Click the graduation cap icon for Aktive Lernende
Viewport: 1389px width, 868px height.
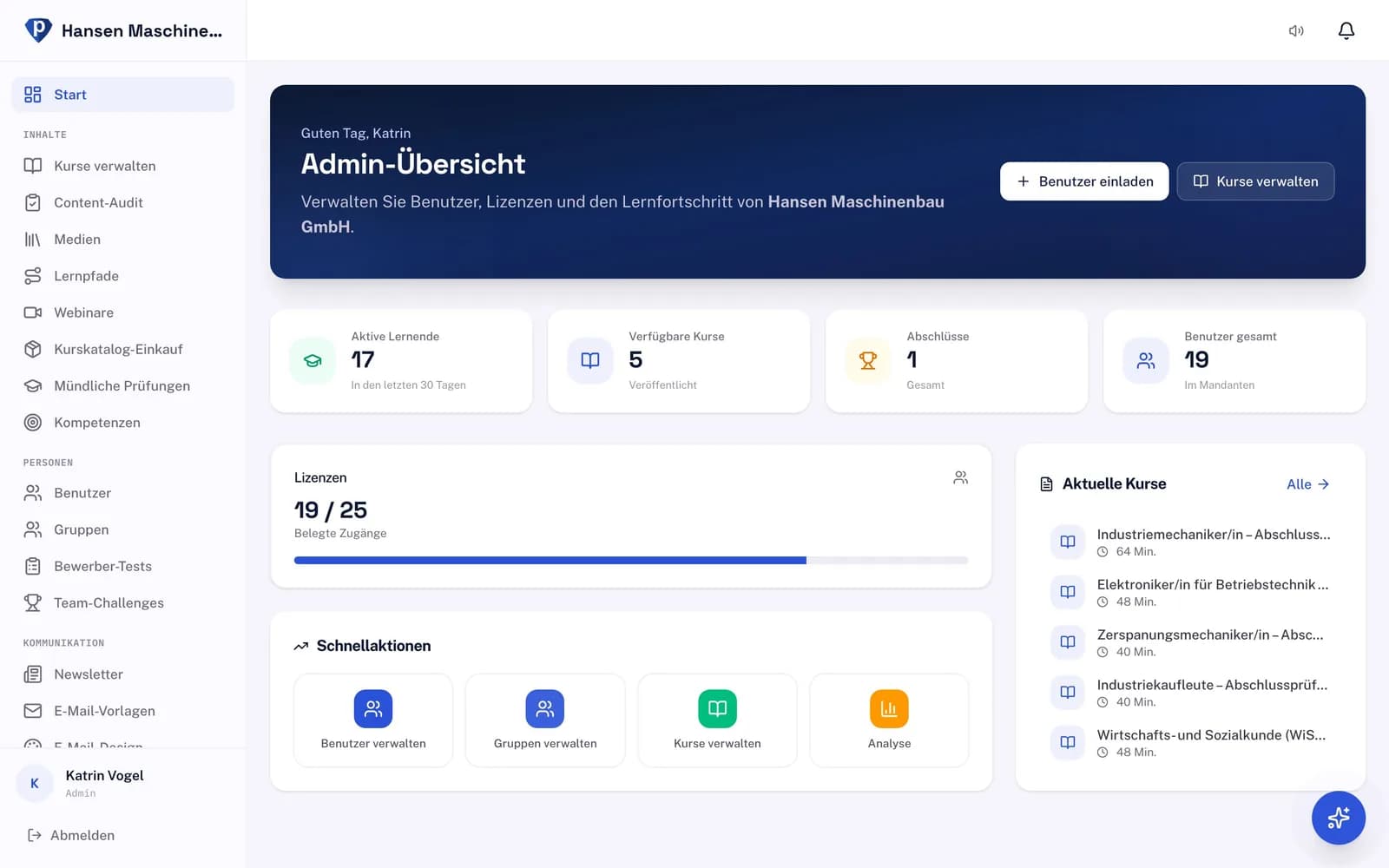(x=313, y=360)
